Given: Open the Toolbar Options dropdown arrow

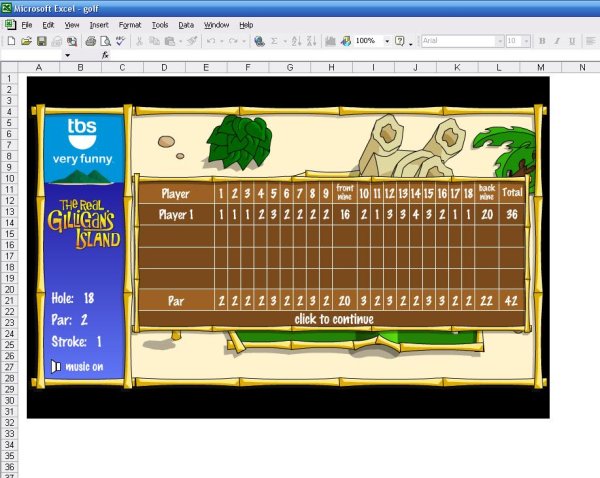Looking at the screenshot, I should click(411, 42).
